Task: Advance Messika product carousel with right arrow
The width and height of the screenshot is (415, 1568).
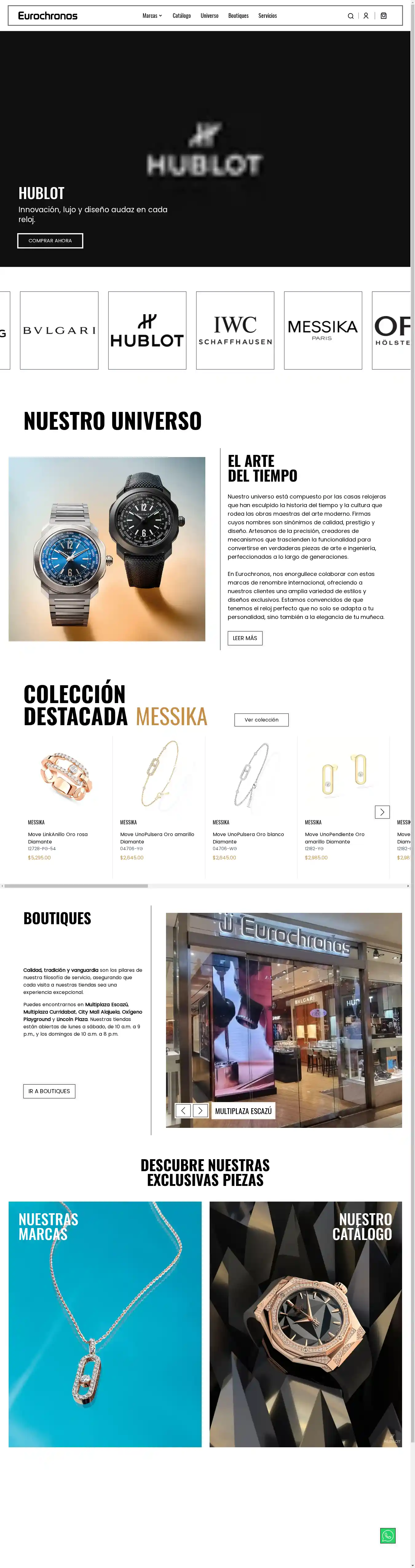Action: (382, 812)
